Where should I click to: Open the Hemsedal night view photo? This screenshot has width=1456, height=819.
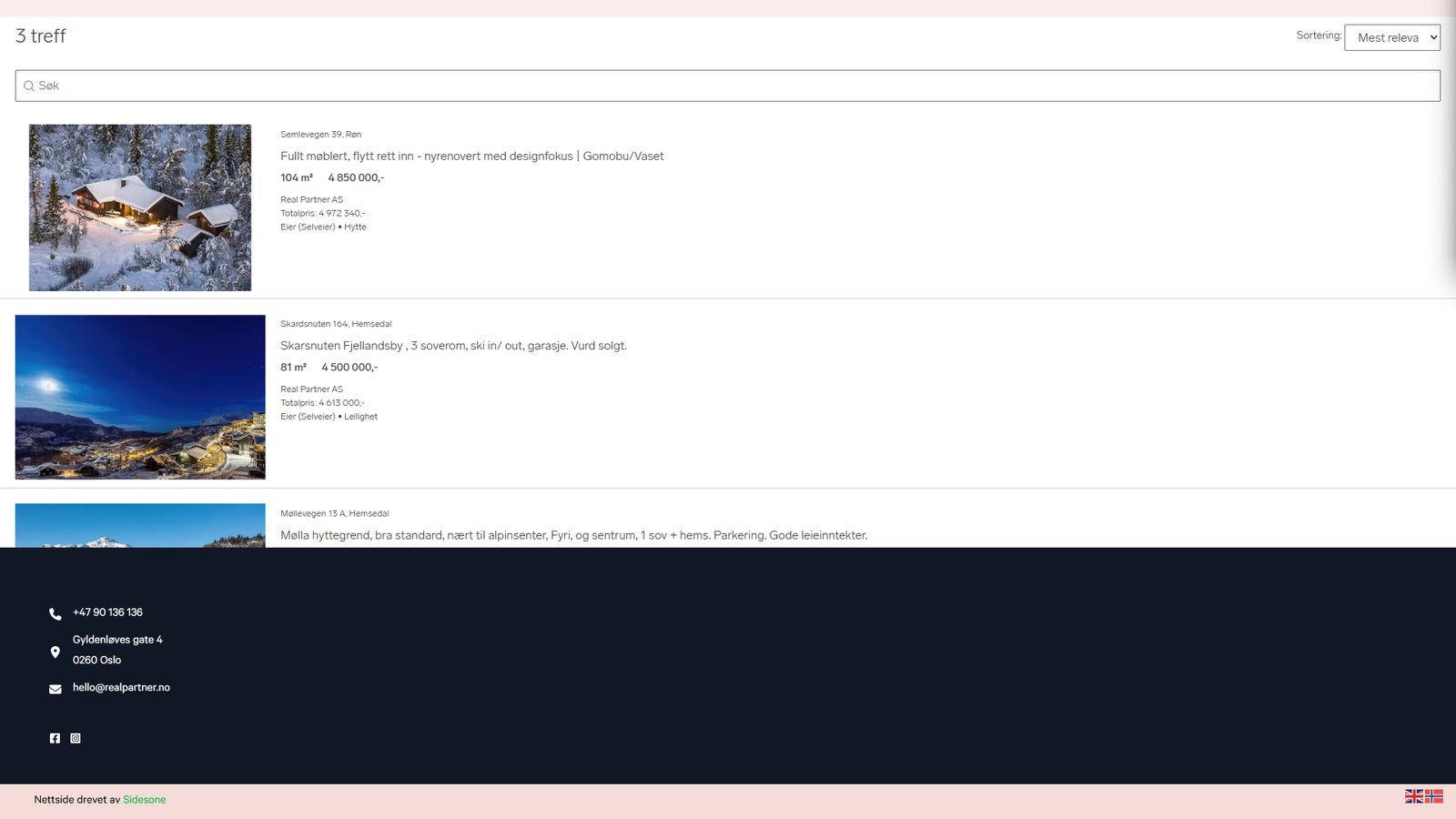[140, 397]
